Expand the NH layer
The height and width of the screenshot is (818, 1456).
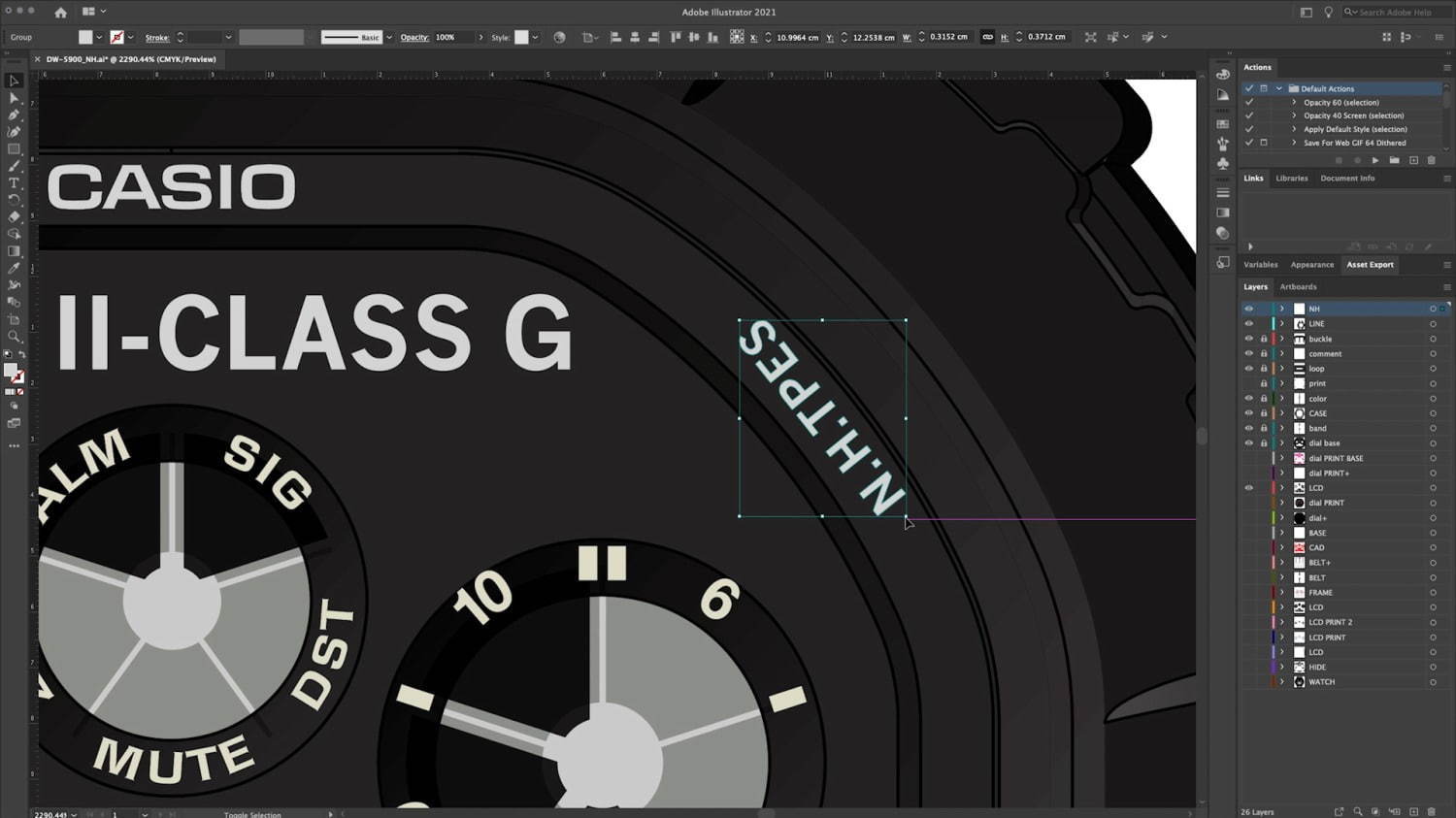tap(1282, 309)
